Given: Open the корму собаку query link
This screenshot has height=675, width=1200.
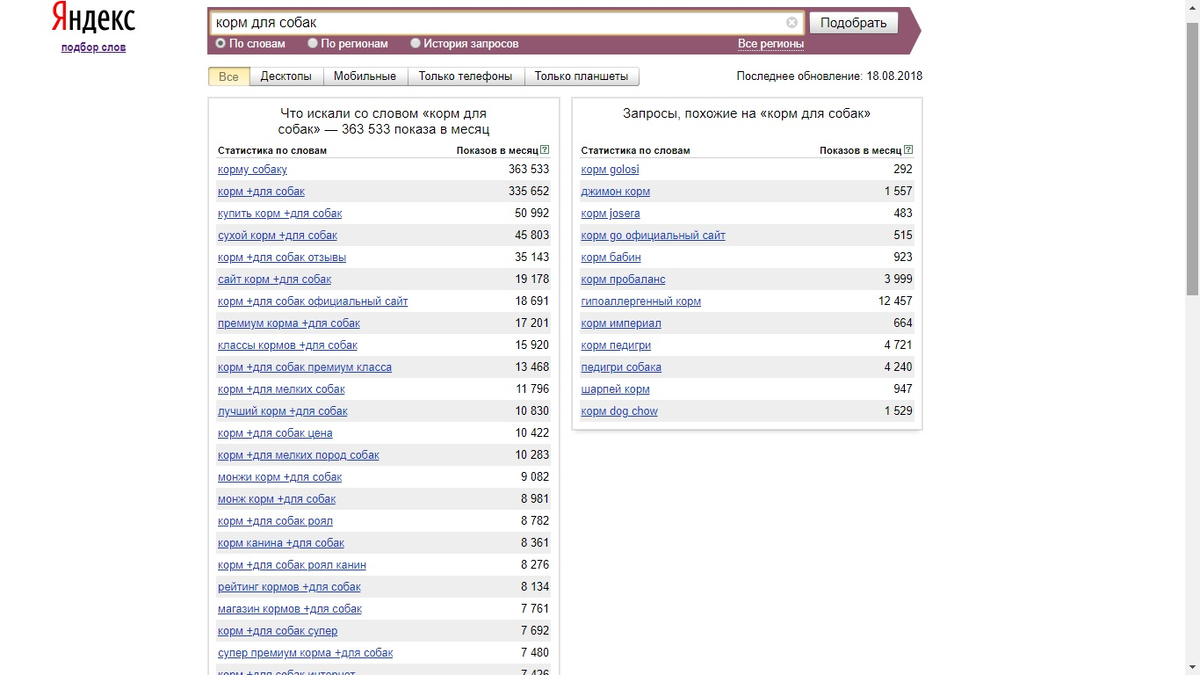Looking at the screenshot, I should click(x=252, y=169).
